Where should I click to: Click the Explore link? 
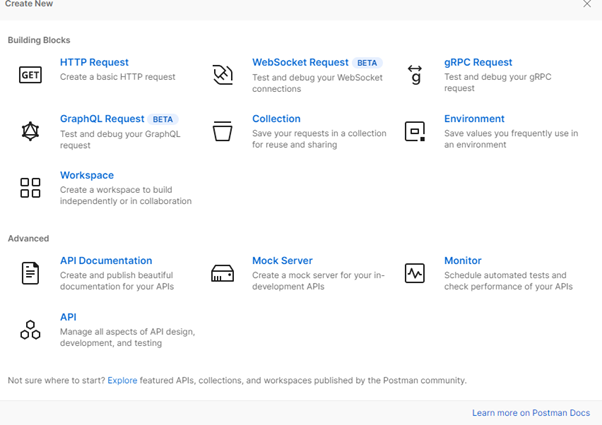(x=122, y=380)
